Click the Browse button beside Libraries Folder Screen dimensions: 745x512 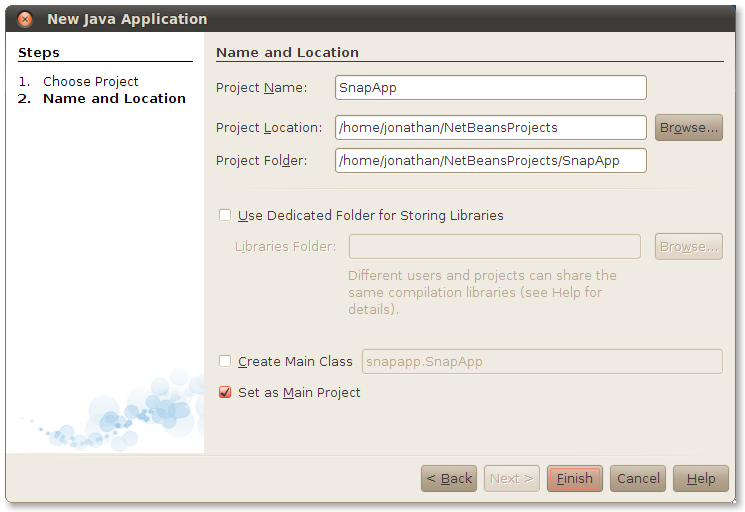688,247
